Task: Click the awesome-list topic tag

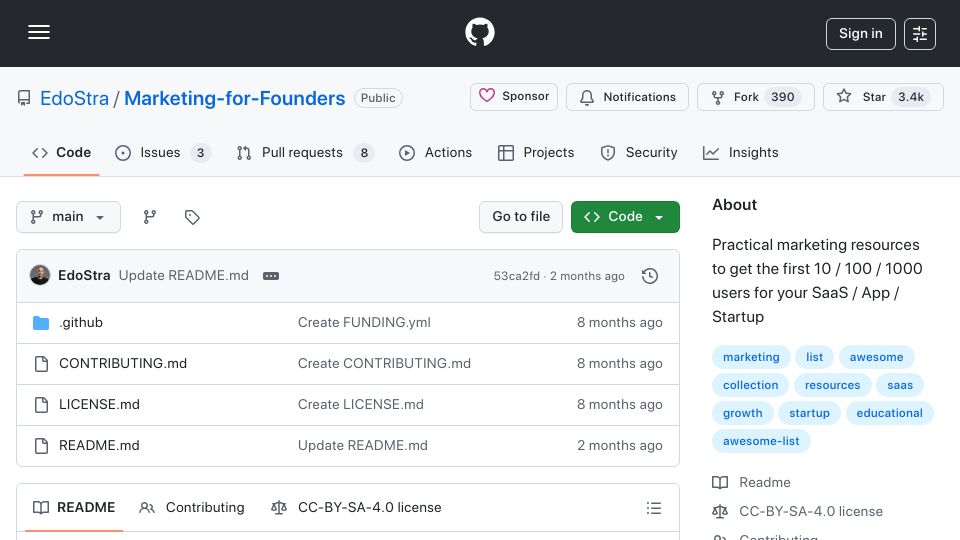Action: (x=761, y=441)
